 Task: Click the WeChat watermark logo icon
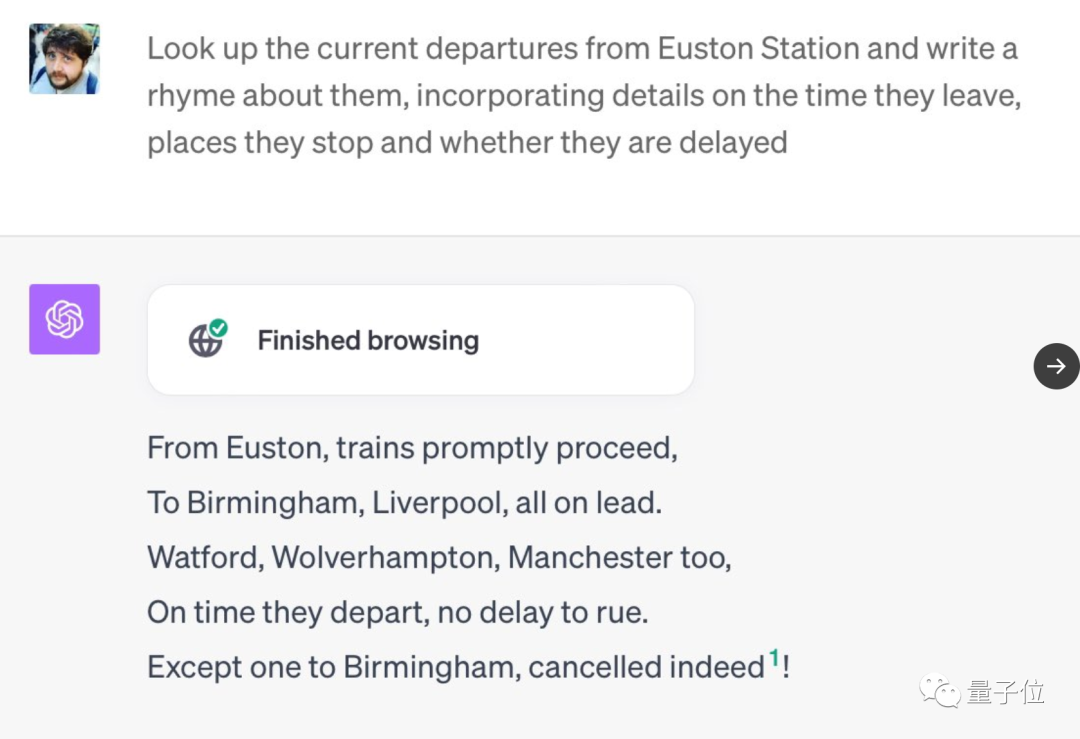click(x=940, y=691)
